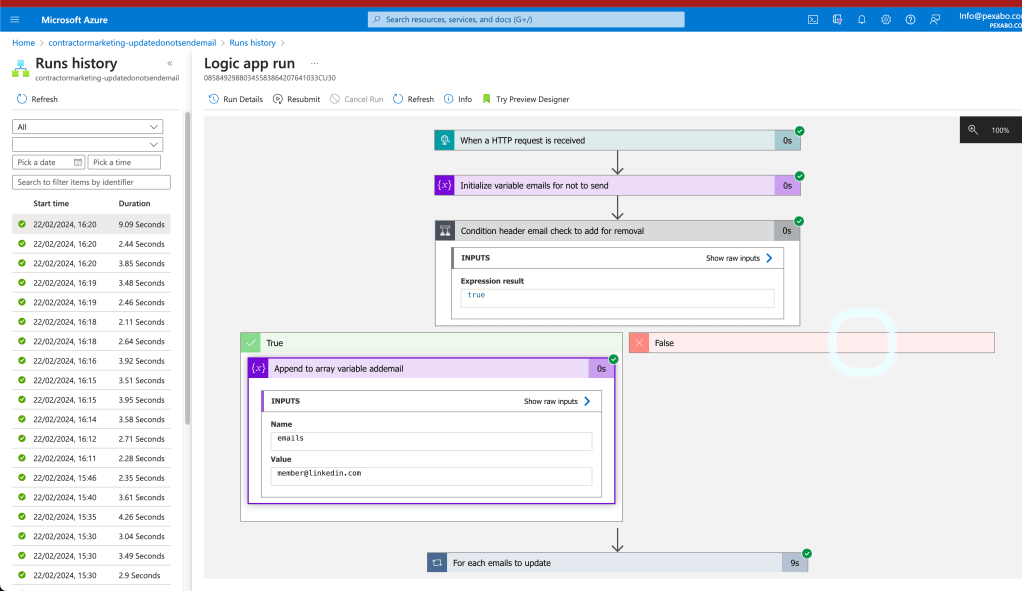The width and height of the screenshot is (1022, 591).
Task: Select the 15:46 run lasting 2.35 Seconds
Action: [x=91, y=478]
